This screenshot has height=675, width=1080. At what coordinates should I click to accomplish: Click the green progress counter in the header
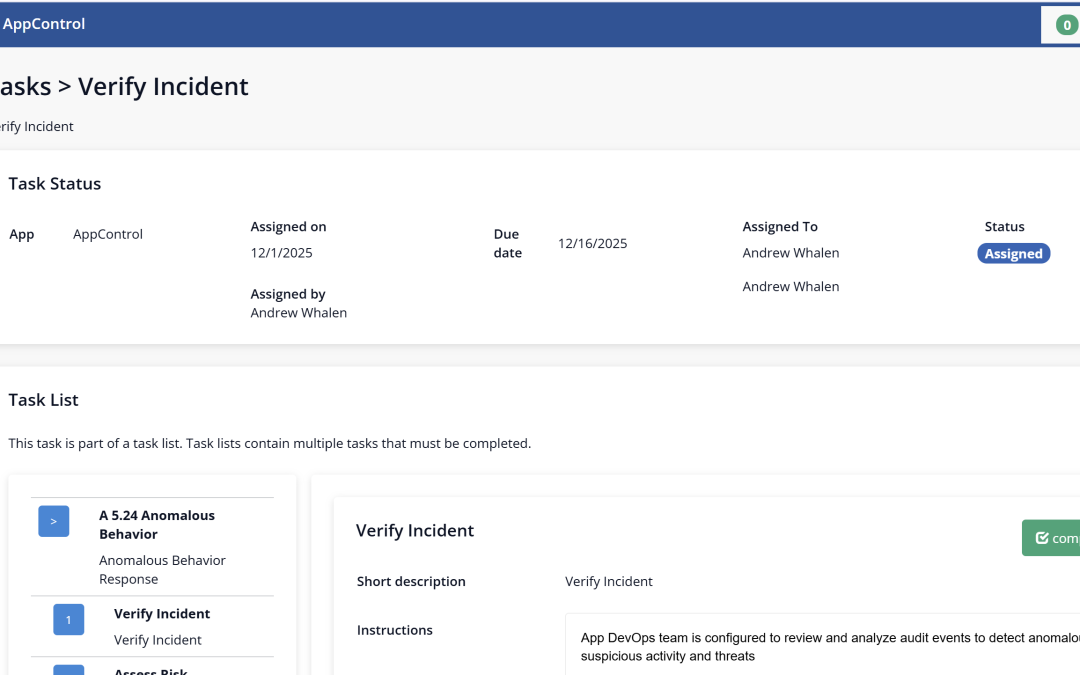1069,24
